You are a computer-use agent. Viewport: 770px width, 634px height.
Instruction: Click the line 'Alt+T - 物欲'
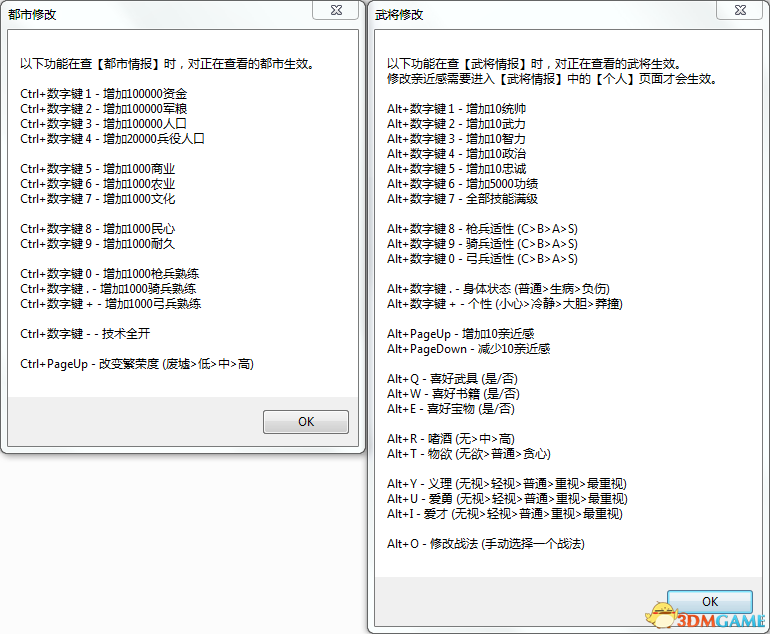(x=469, y=454)
